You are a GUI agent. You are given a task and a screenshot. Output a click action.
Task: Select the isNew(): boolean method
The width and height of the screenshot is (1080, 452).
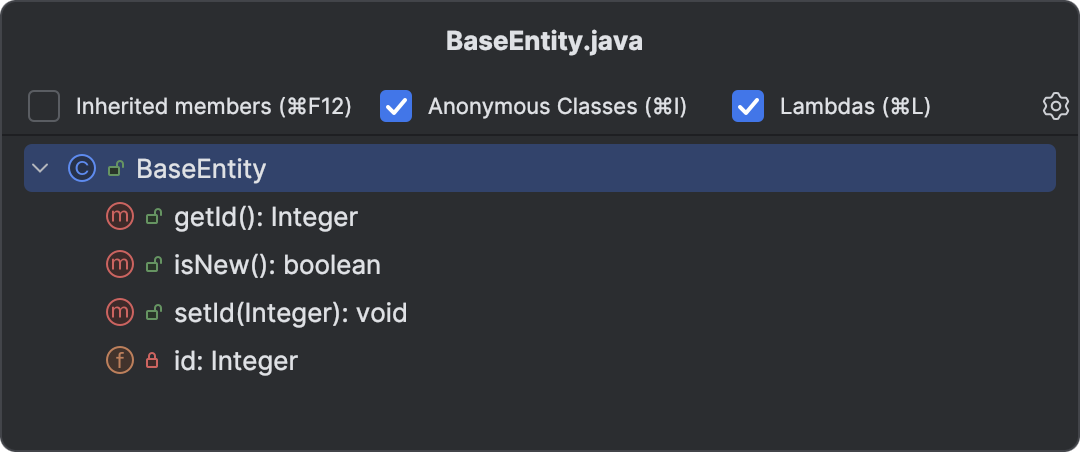coord(277,265)
